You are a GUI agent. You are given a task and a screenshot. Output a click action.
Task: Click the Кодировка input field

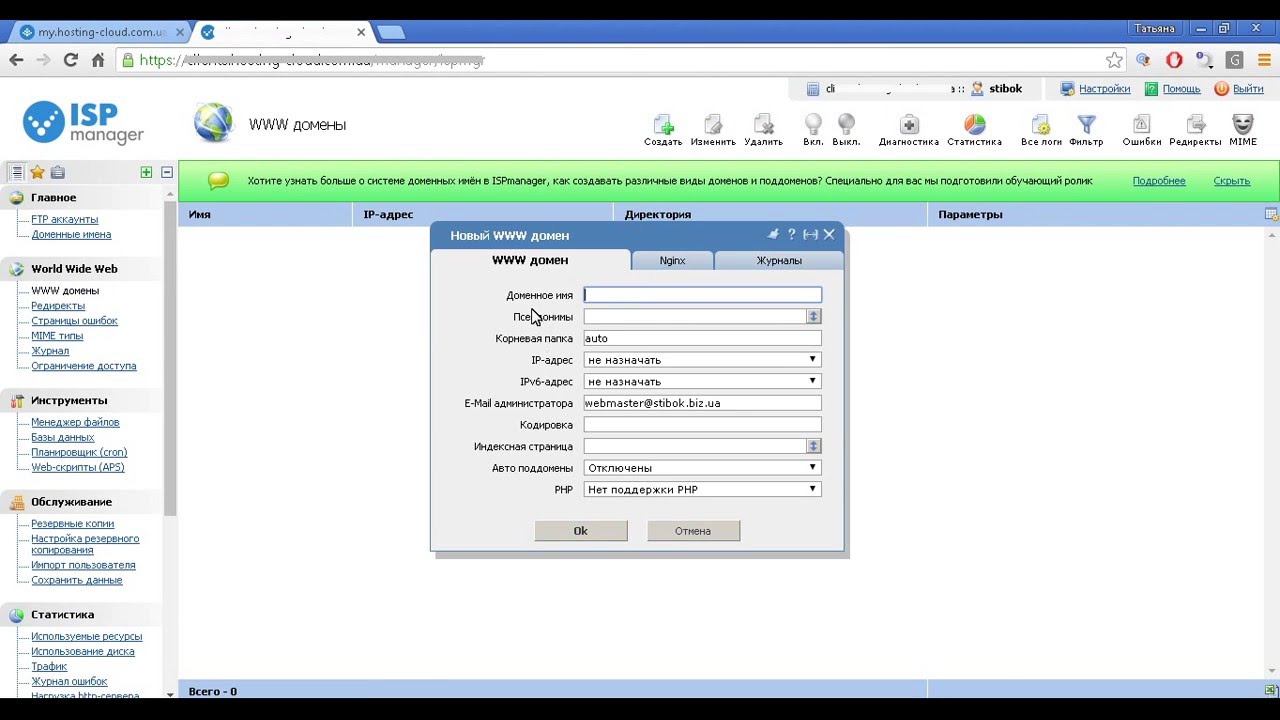click(x=702, y=425)
